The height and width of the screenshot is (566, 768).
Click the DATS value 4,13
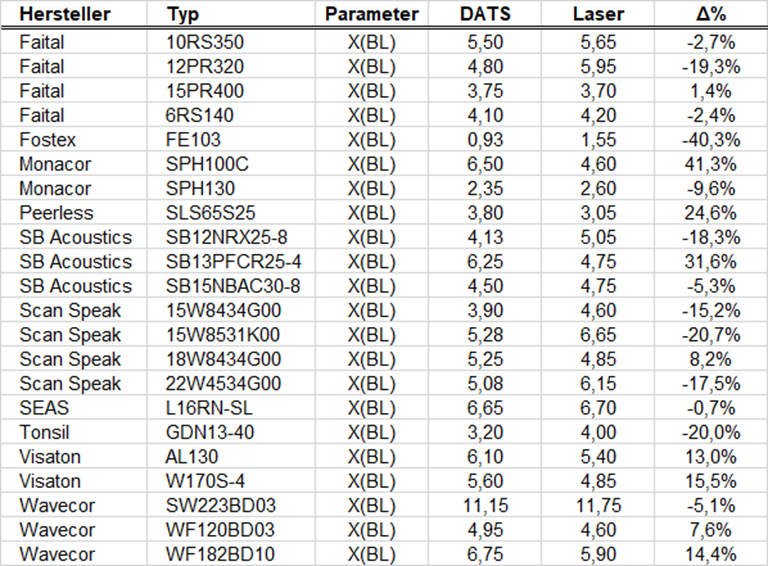click(485, 237)
